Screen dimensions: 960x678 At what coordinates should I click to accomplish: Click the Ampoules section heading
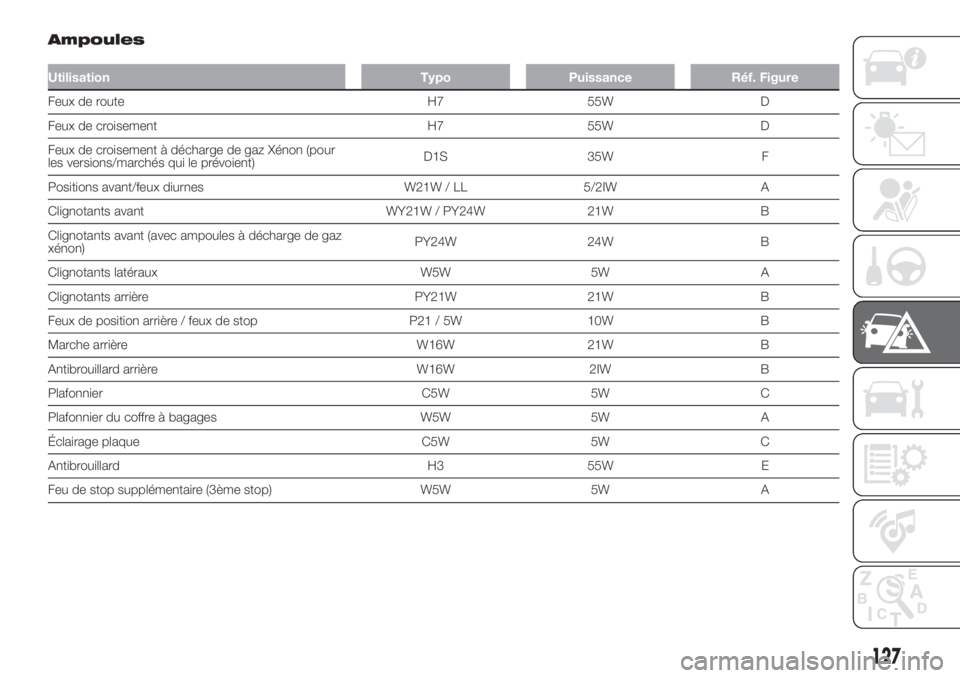coord(96,40)
